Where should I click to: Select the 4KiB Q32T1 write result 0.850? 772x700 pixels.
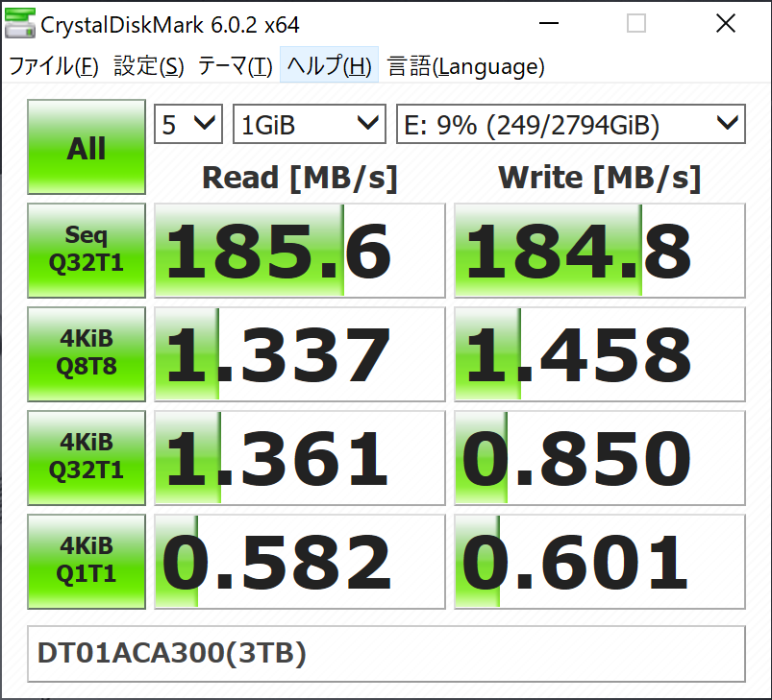[x=600, y=458]
